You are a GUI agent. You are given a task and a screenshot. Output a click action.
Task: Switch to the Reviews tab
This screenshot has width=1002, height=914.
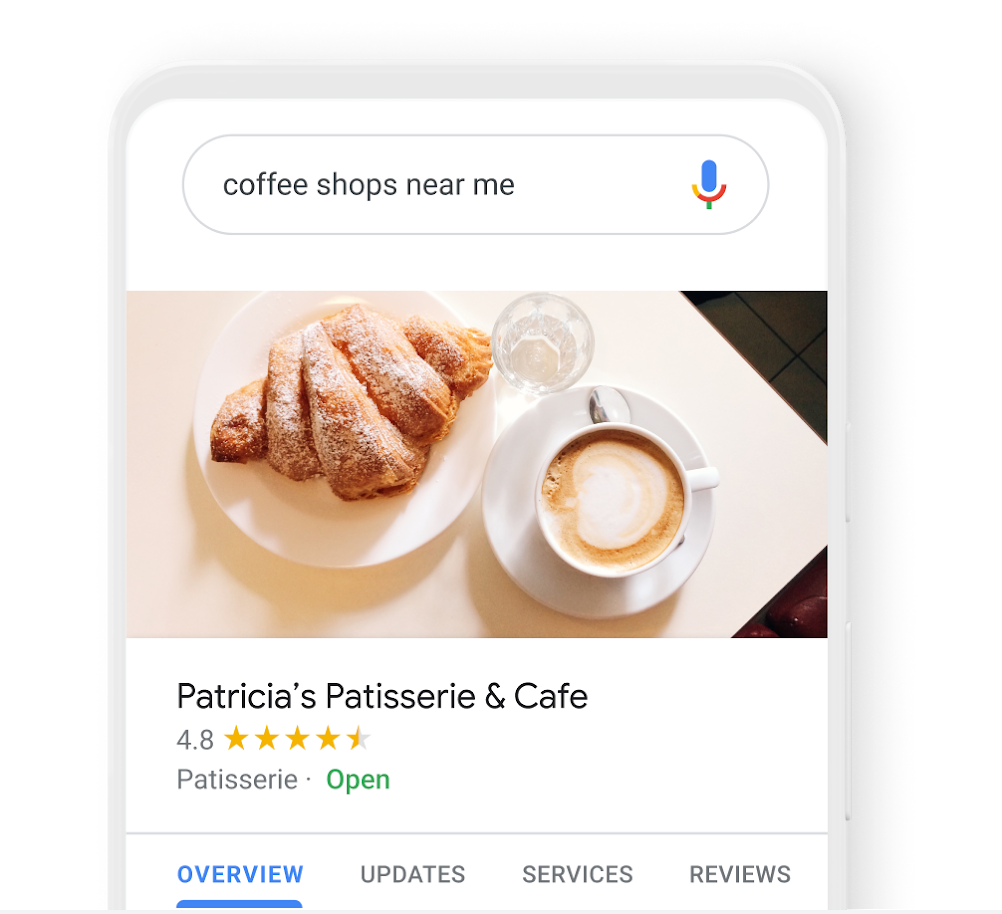(x=740, y=874)
